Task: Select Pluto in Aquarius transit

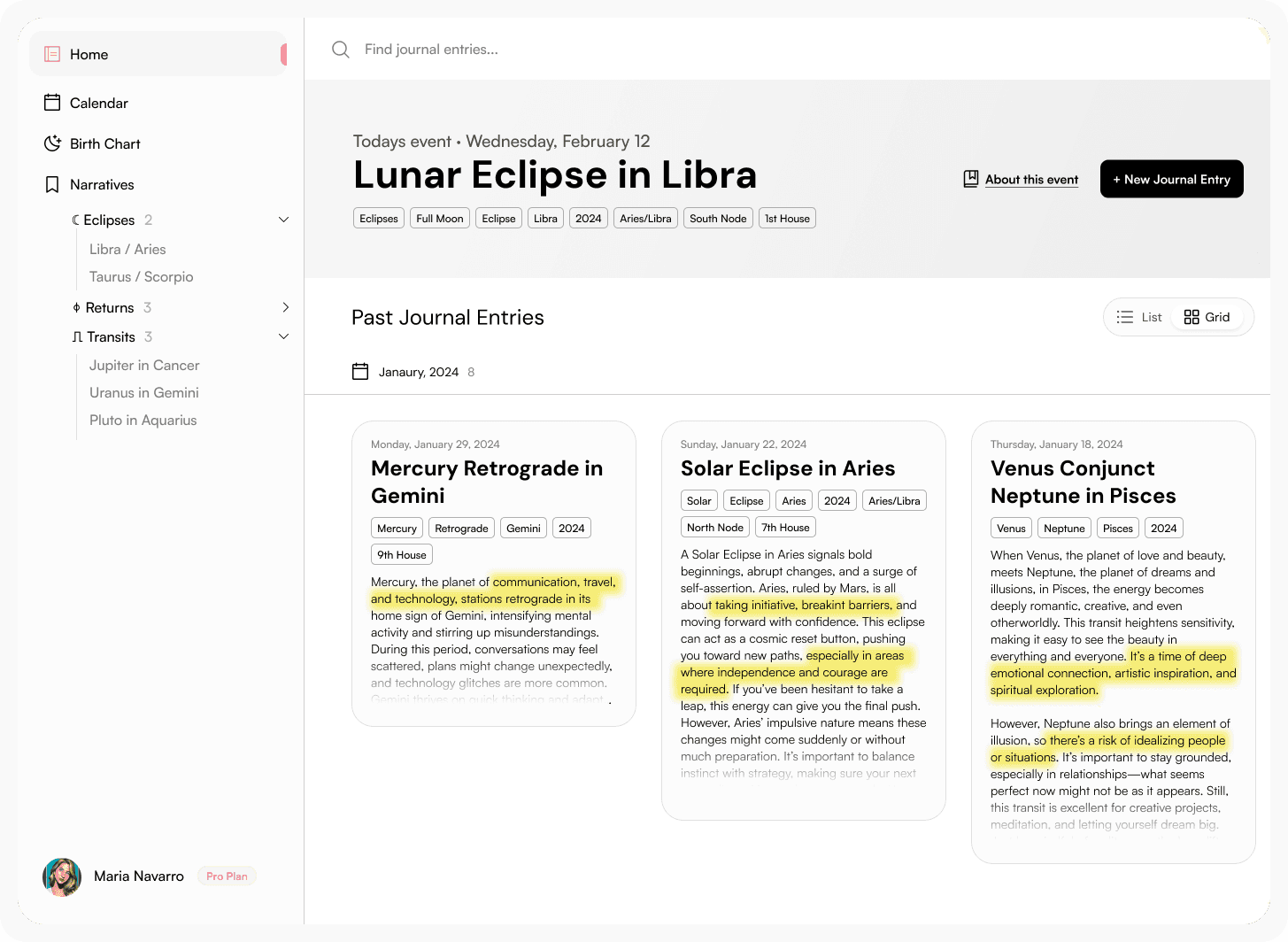Action: click(x=143, y=421)
